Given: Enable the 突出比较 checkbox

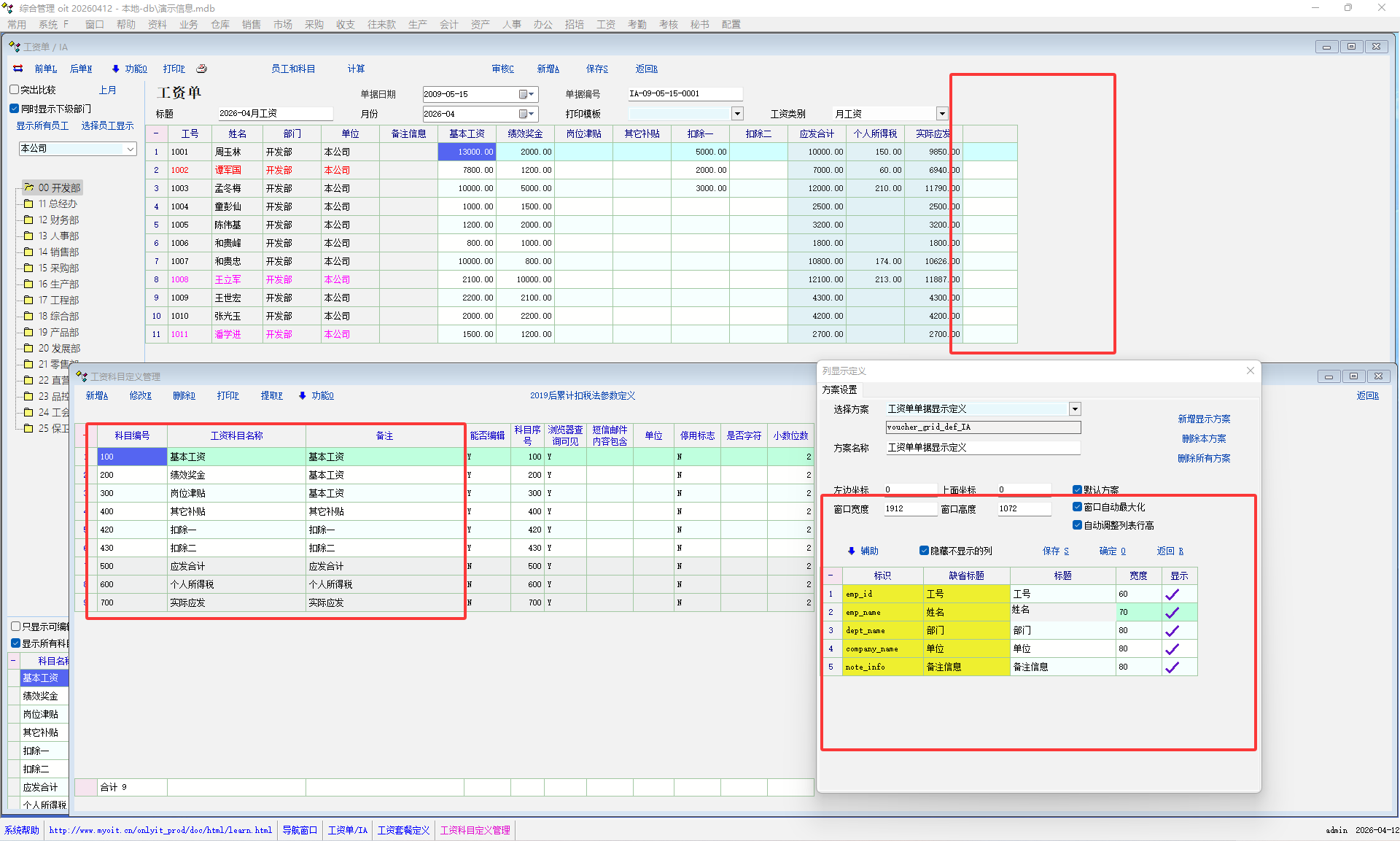Looking at the screenshot, I should [x=14, y=90].
